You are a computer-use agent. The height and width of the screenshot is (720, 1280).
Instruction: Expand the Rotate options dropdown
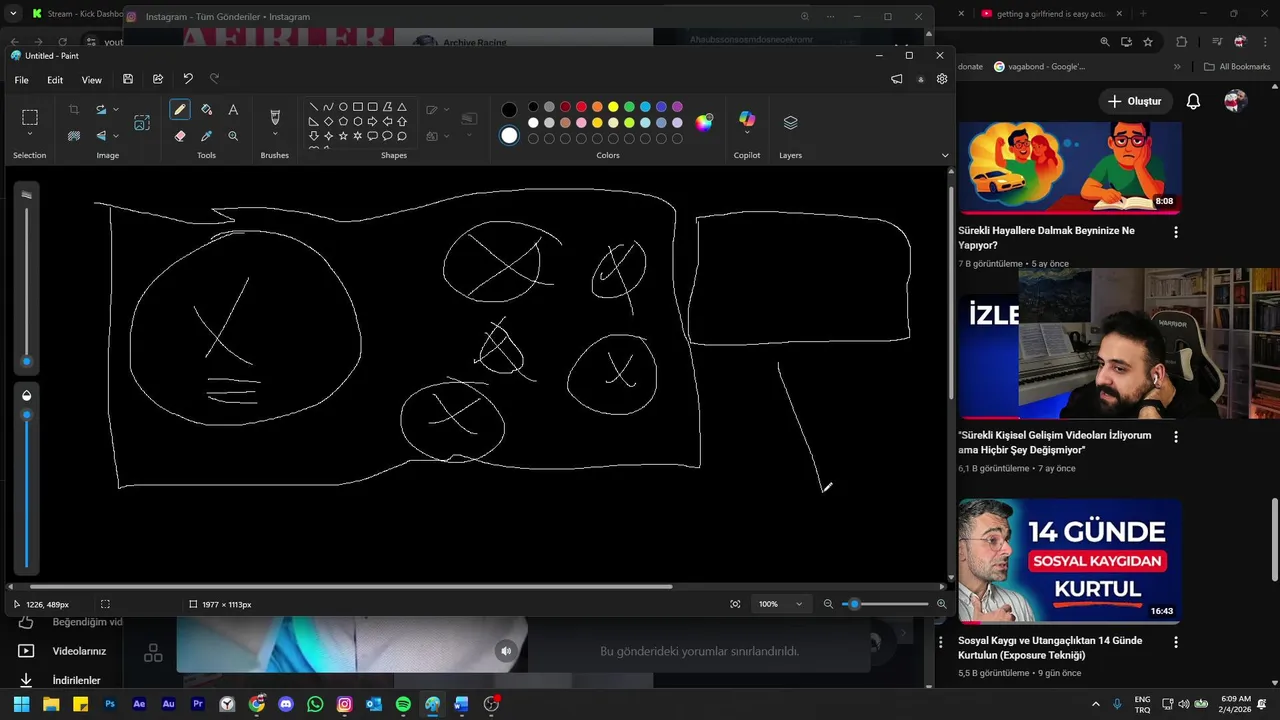pos(116,110)
